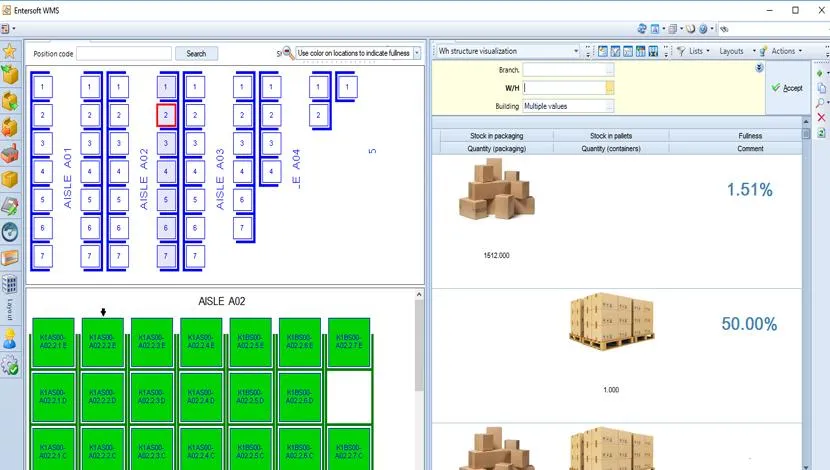
Task: Click the empty white location cell in second rack row
Action: [x=349, y=397]
